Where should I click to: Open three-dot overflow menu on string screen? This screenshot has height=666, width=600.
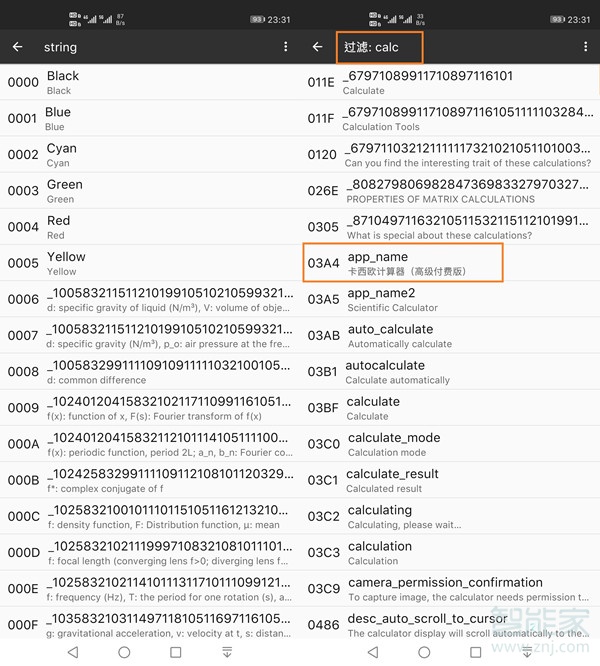point(285,47)
